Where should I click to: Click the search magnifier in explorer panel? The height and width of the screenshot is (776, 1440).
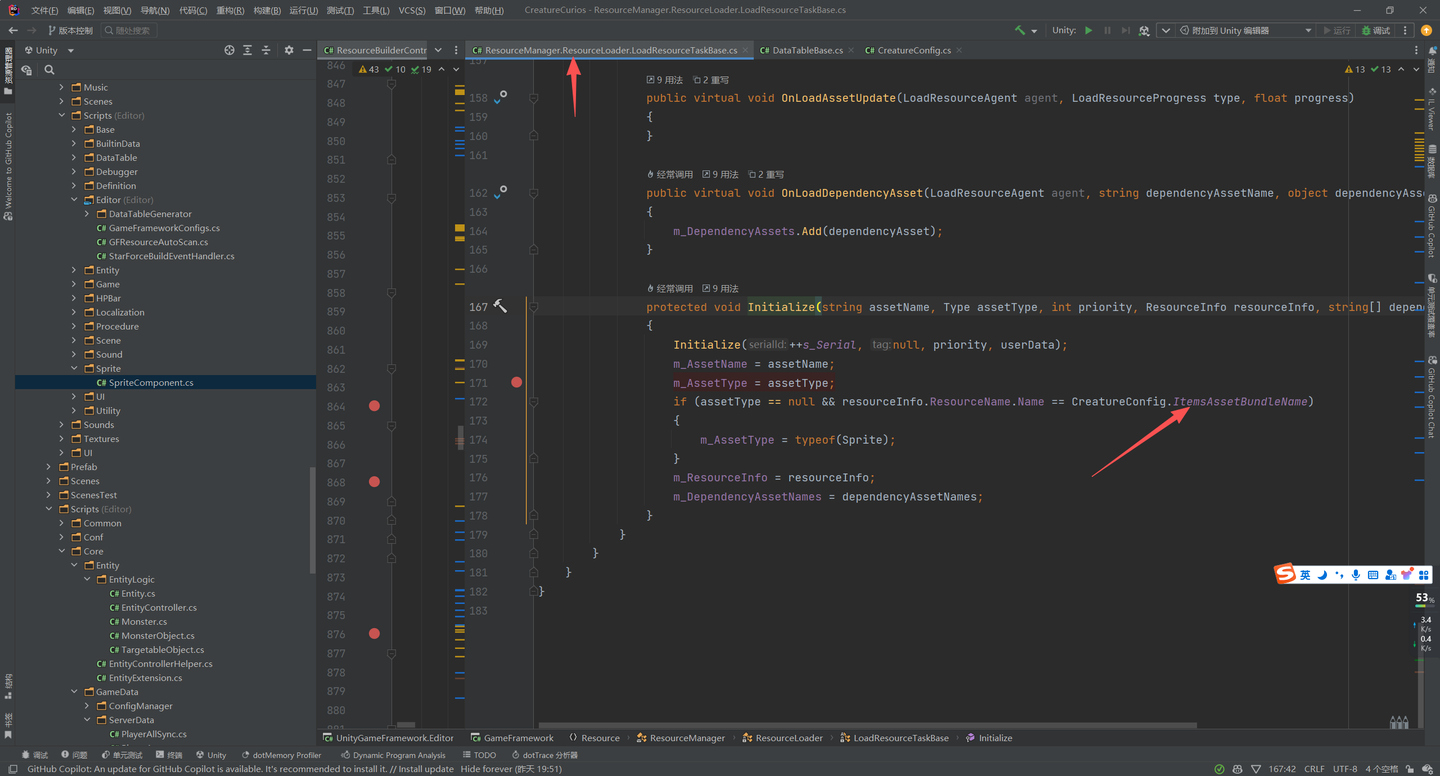[x=49, y=70]
